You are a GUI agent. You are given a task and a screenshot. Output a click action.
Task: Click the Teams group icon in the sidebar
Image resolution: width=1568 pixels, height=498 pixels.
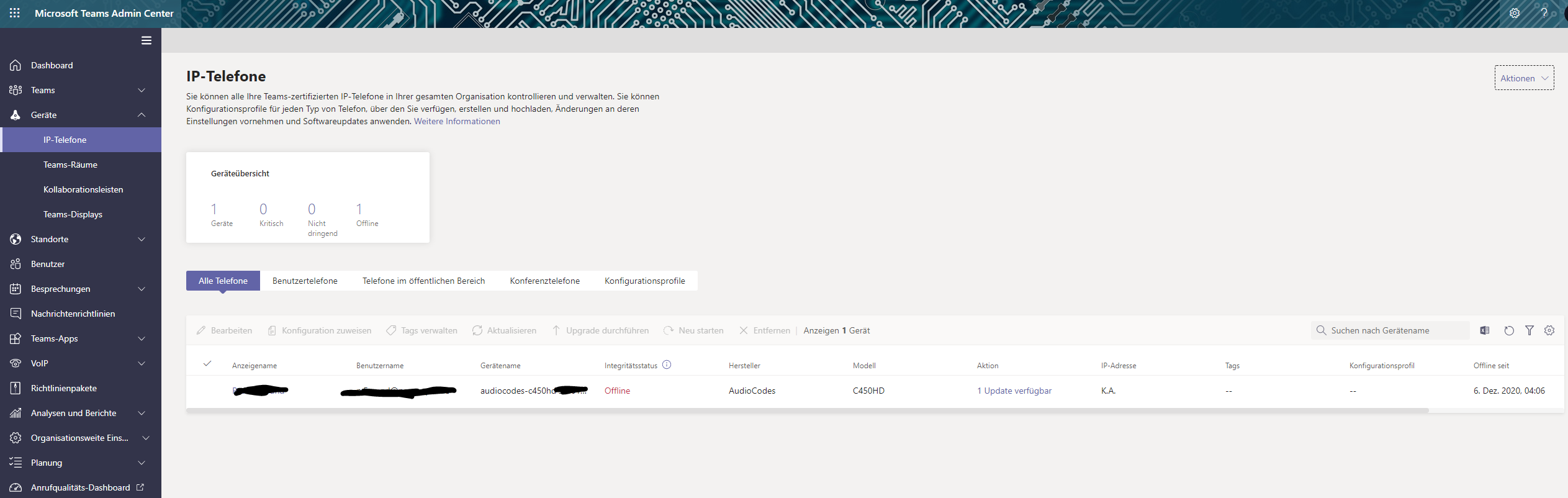[16, 90]
